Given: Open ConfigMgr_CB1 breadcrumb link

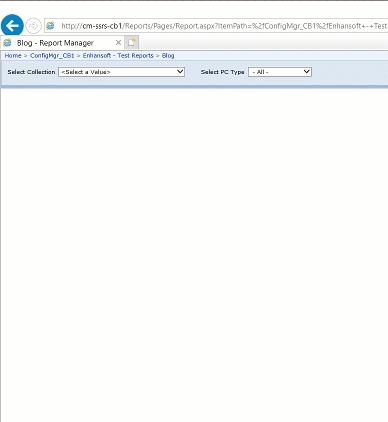Looking at the screenshot, I should pyautogui.click(x=52, y=56).
